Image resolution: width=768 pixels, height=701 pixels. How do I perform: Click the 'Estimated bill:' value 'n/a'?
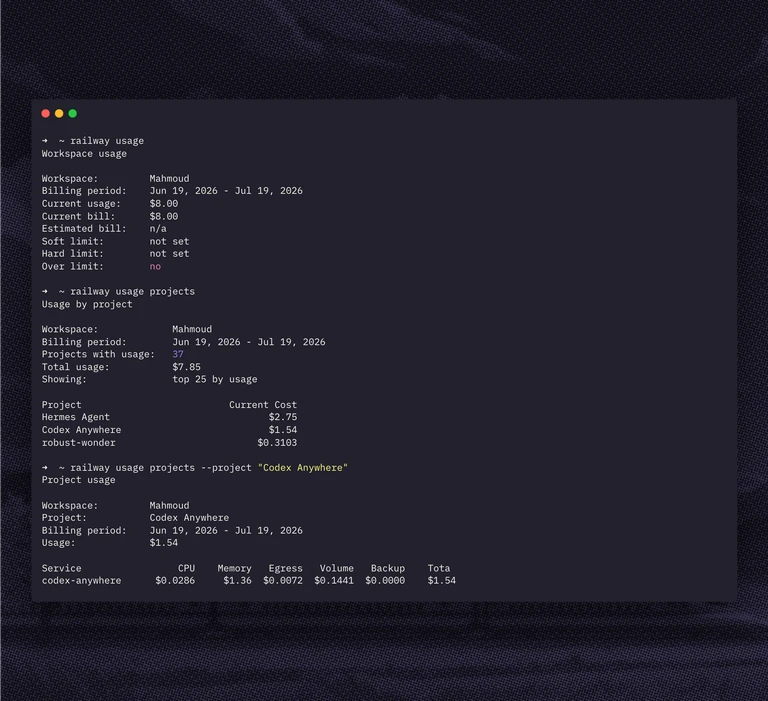click(158, 229)
